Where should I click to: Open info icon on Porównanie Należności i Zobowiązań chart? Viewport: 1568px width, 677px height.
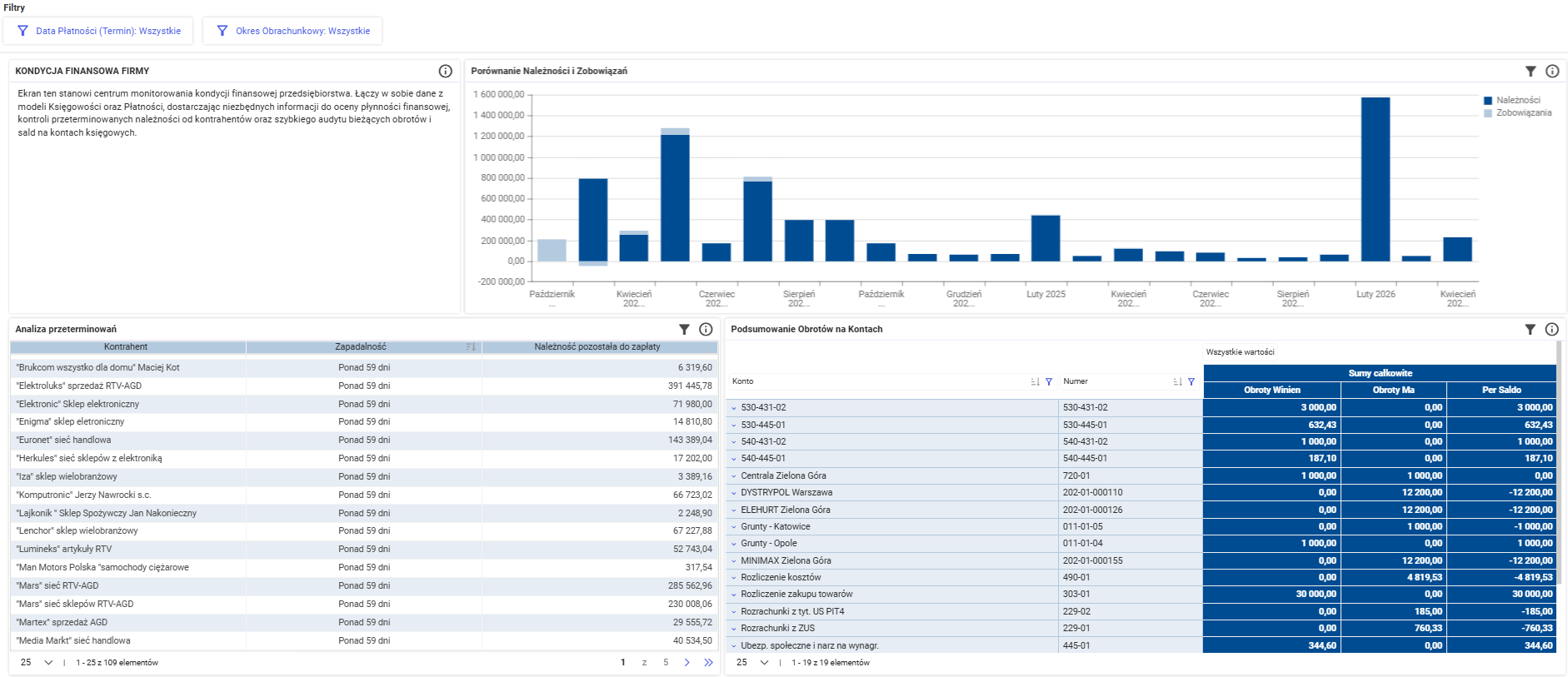pyautogui.click(x=1552, y=71)
